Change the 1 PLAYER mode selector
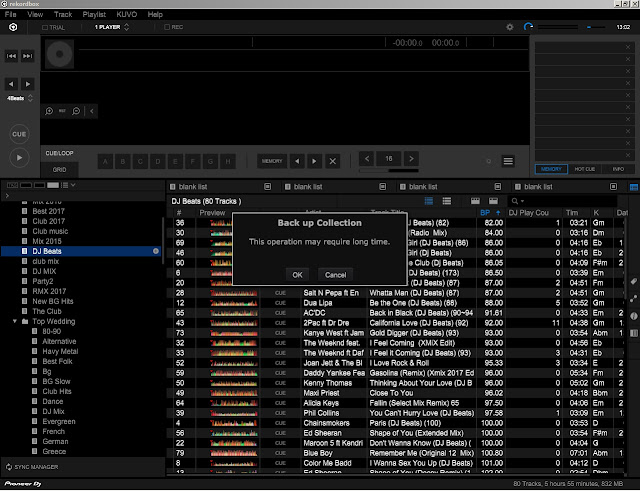Viewport: 640px width, 491px height. point(112,27)
